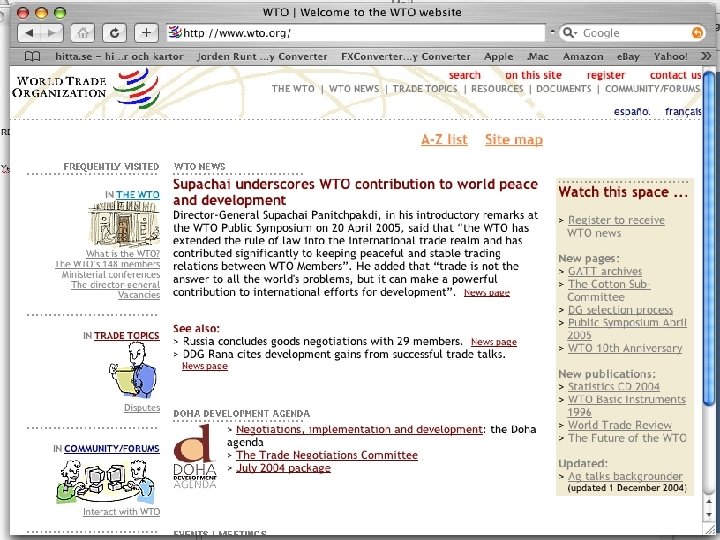Open the Amazon bookmark
The image size is (720, 540).
[x=583, y=56]
